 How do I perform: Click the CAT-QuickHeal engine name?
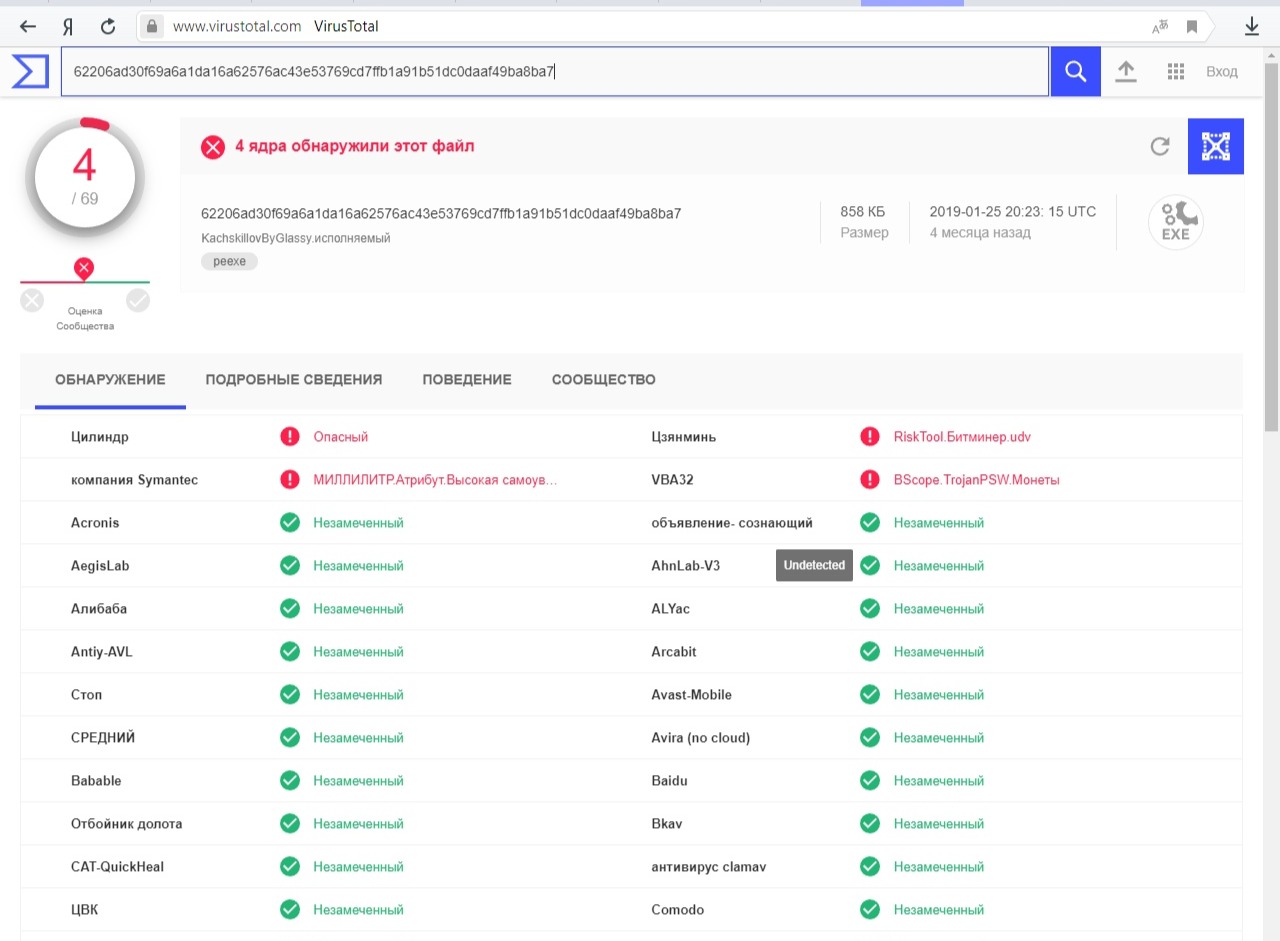[117, 867]
